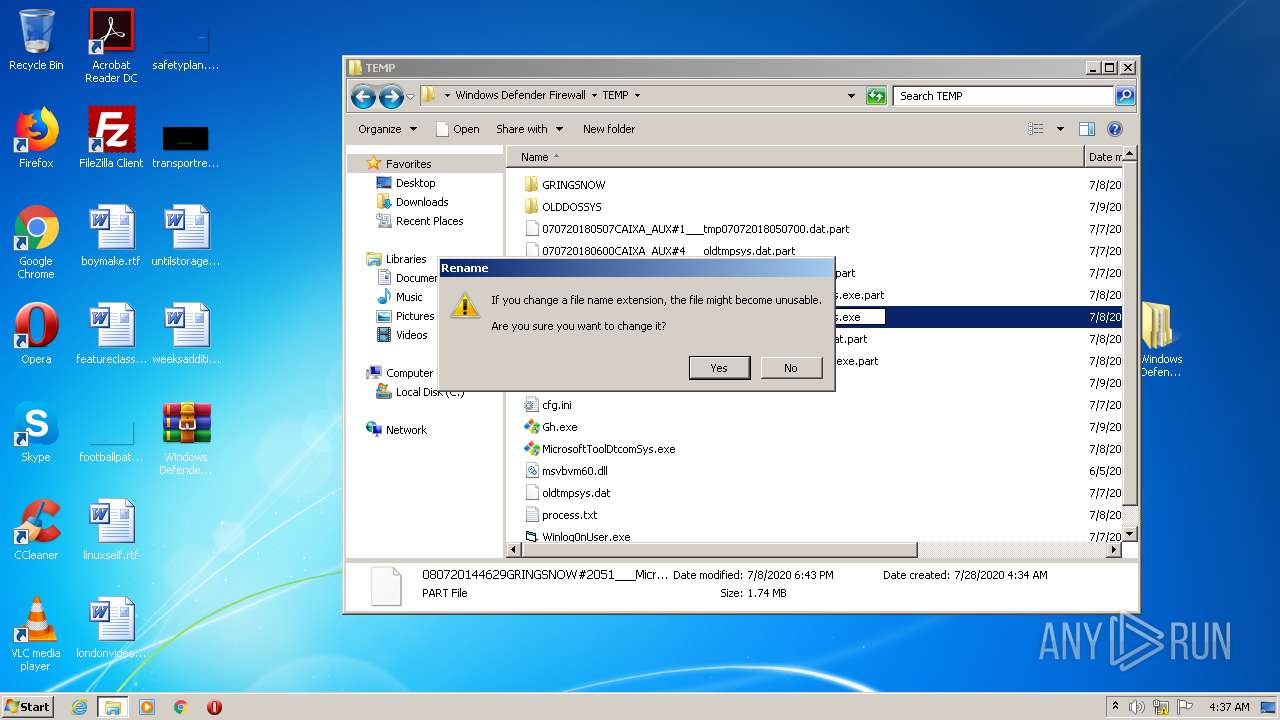Open Recycle Bin desktop icon
Screen dimensions: 1280x720
point(36,40)
